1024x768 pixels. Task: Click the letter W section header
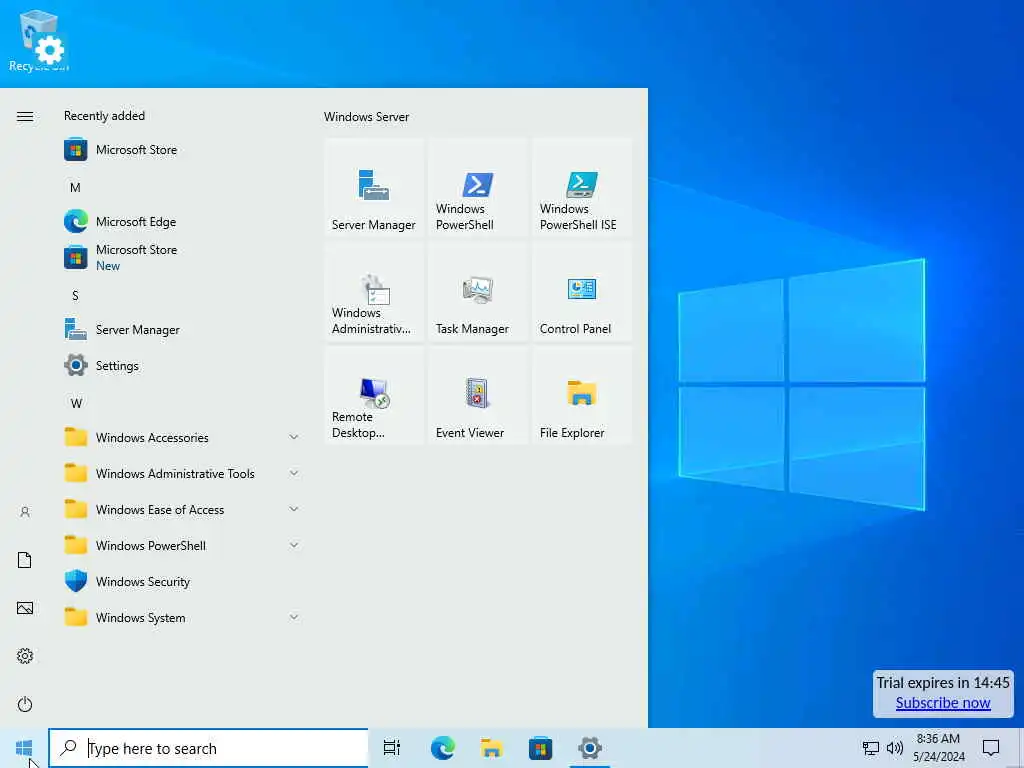point(76,404)
